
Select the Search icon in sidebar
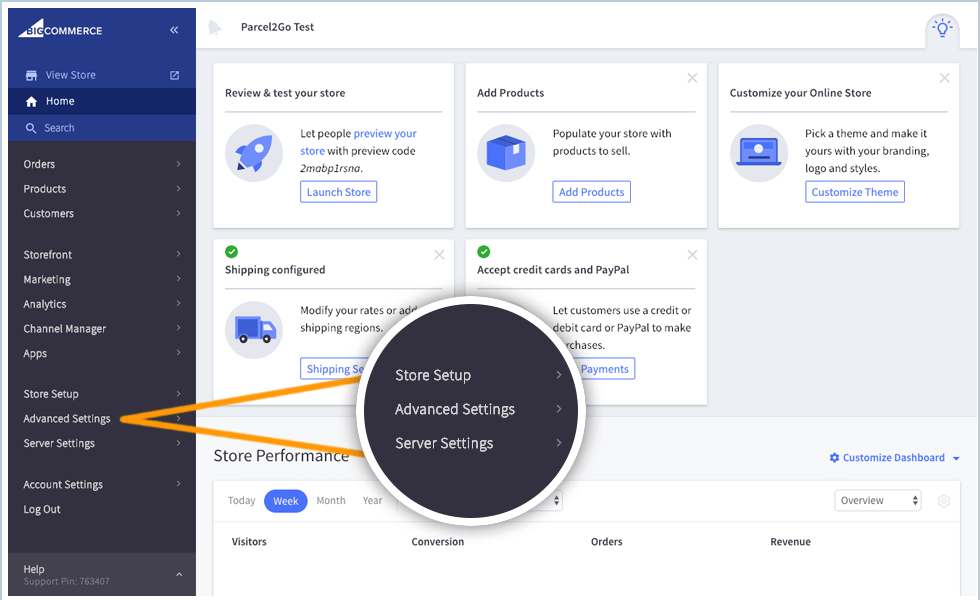30,128
